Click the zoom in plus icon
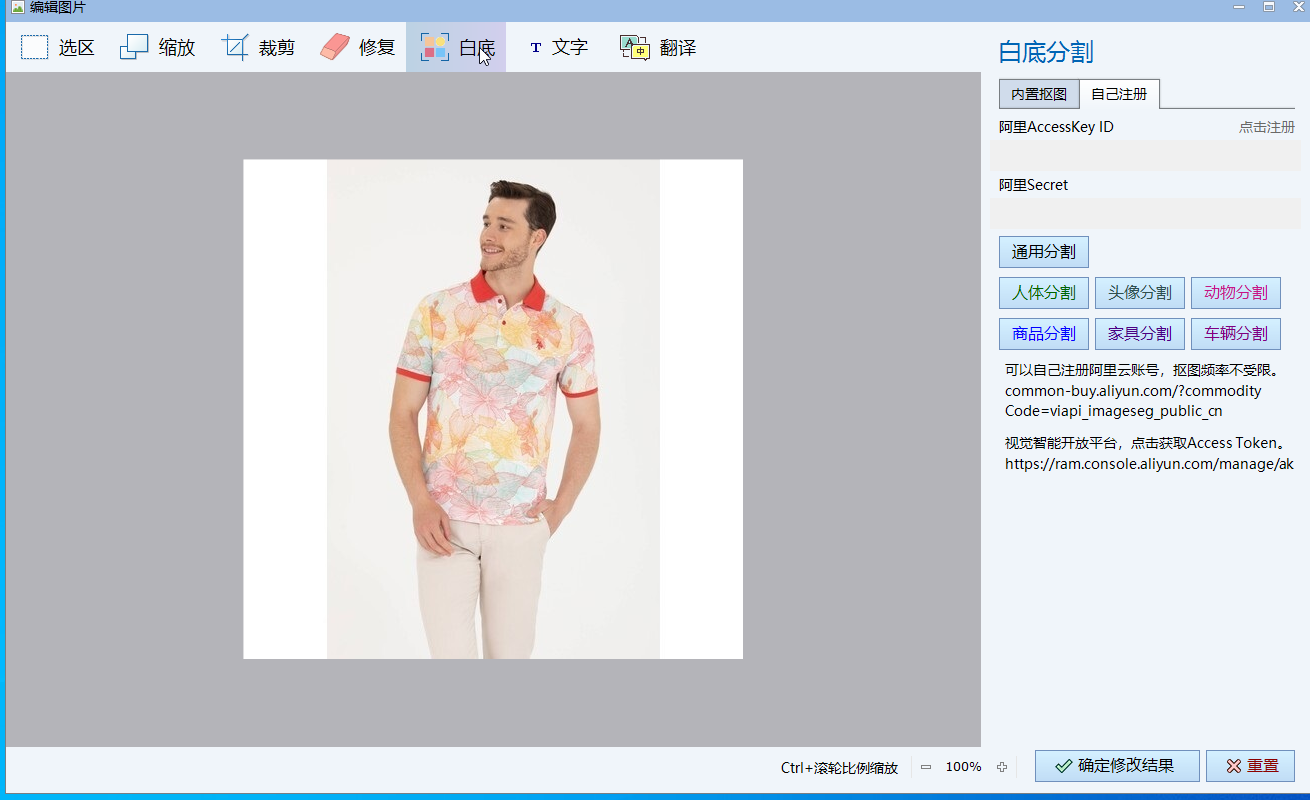Viewport: 1310px width, 800px height. point(1002,767)
